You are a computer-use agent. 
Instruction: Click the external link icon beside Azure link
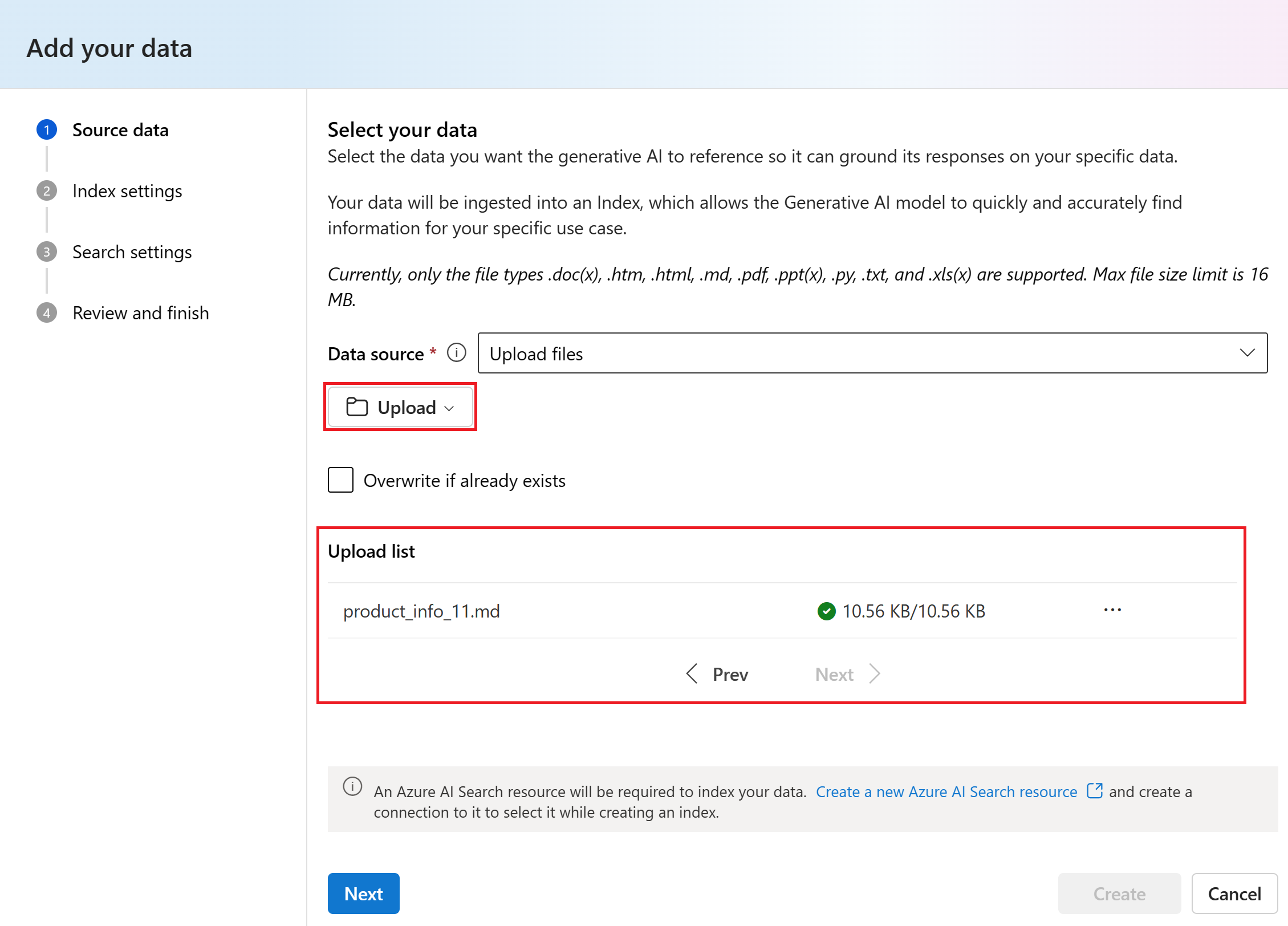(x=1094, y=791)
